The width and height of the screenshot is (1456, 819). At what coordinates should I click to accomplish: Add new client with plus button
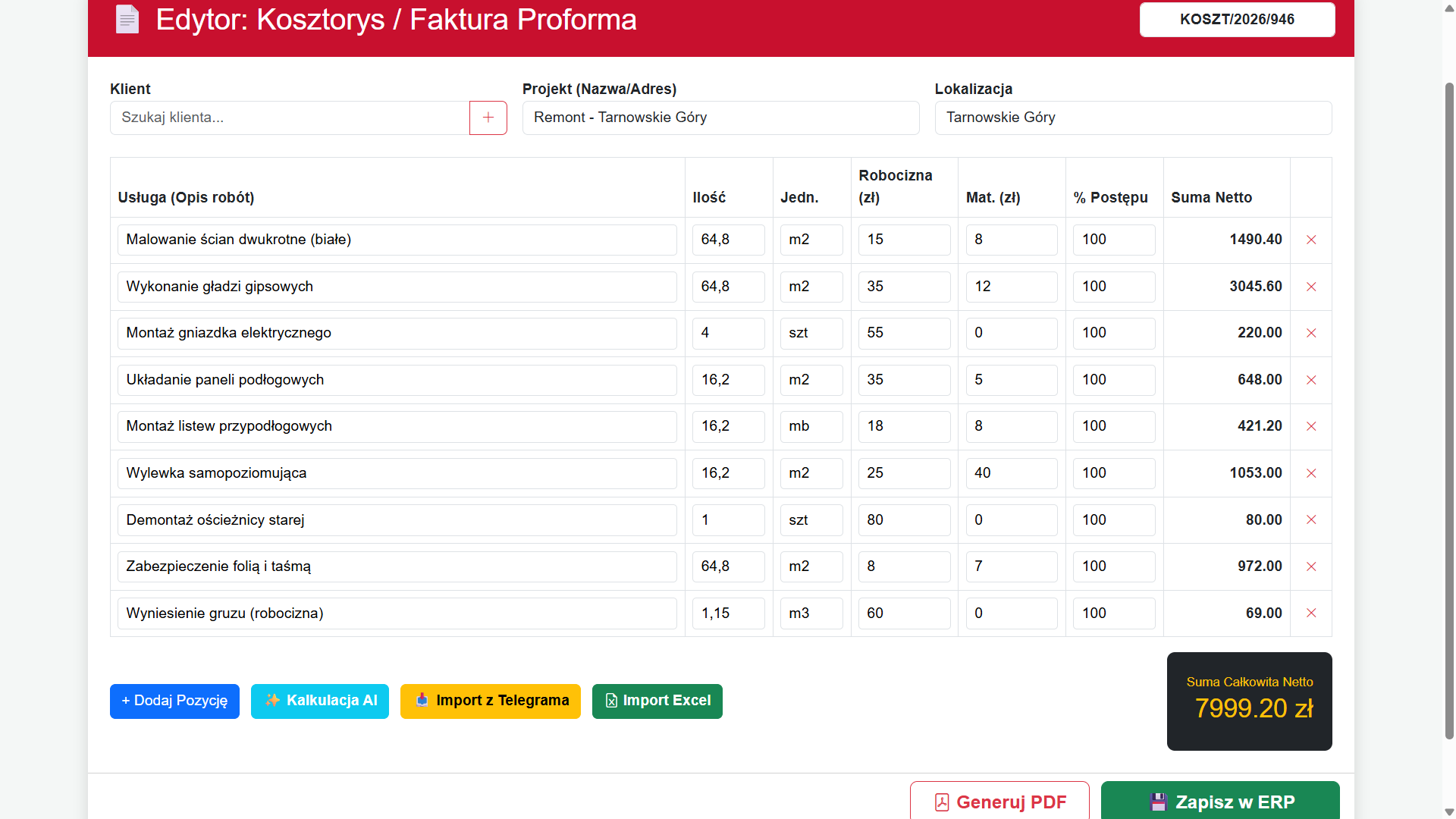(x=488, y=118)
